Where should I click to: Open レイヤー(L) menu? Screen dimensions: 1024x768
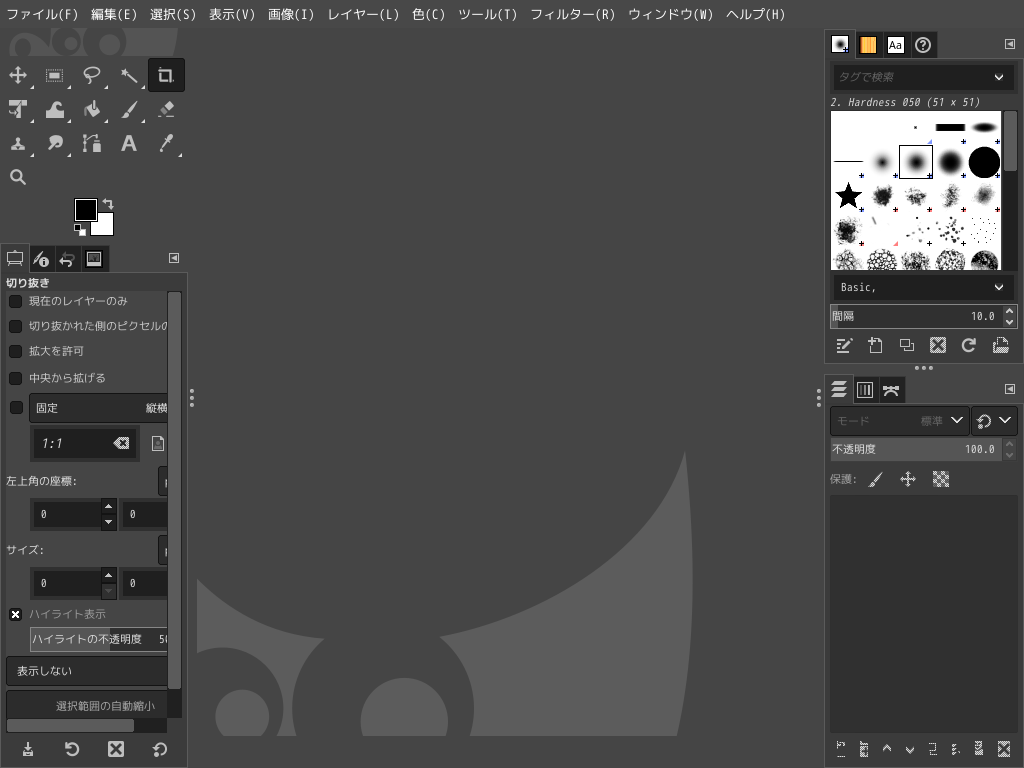click(363, 14)
